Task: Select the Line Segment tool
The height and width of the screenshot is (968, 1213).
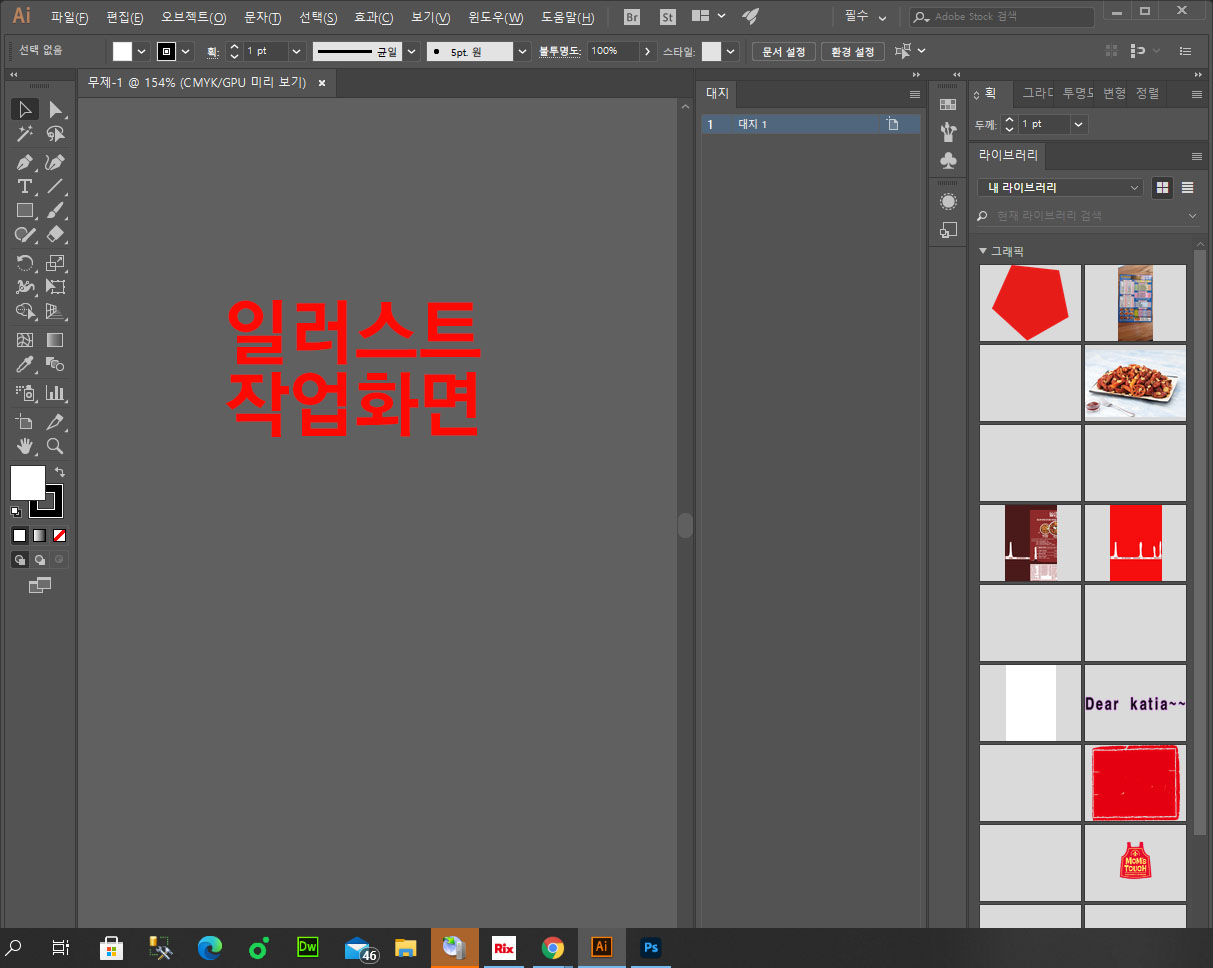Action: tap(56, 186)
